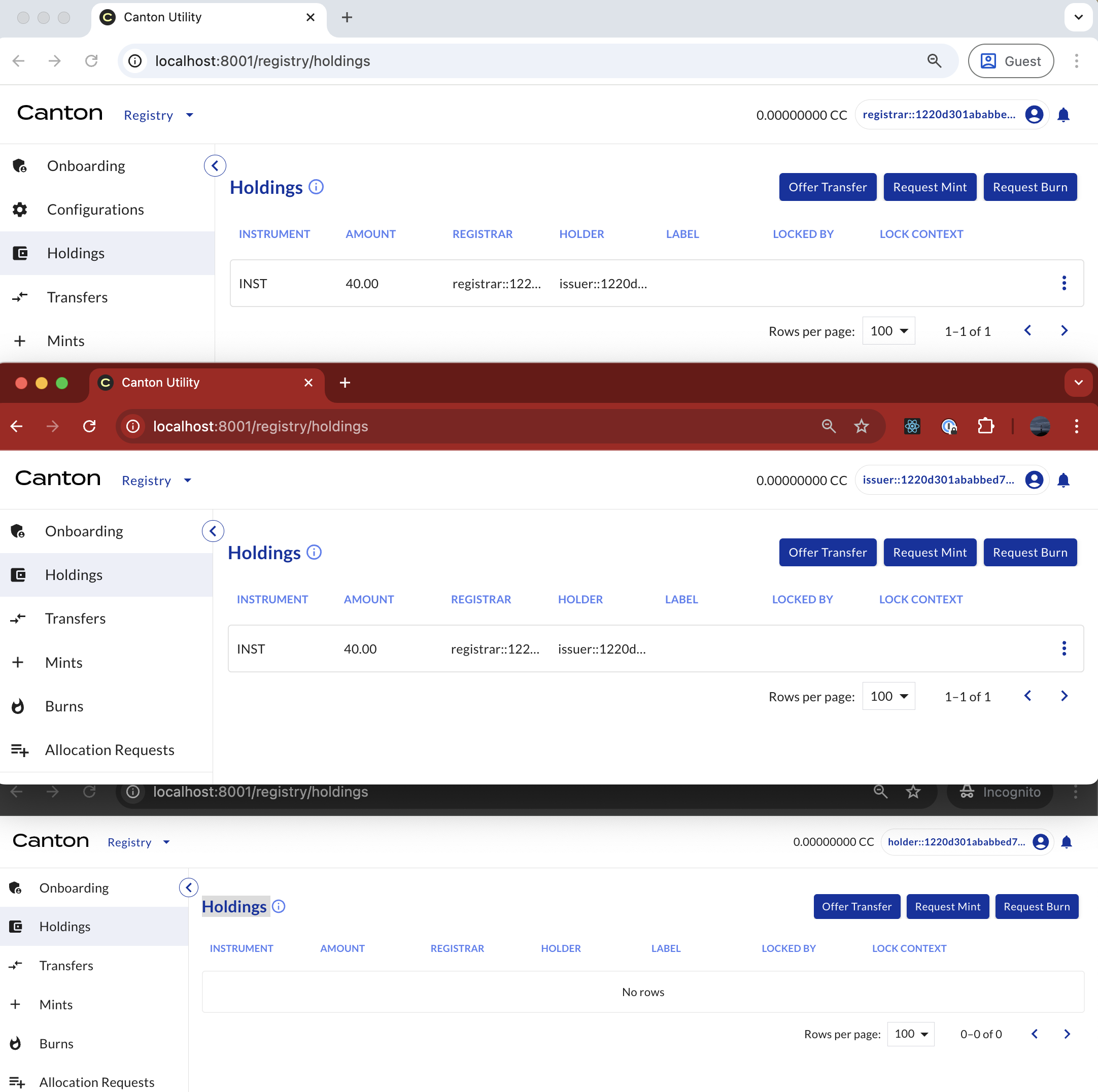The width and height of the screenshot is (1098, 1092).
Task: Collapse sidebar in the registrar window
Action: [215, 166]
